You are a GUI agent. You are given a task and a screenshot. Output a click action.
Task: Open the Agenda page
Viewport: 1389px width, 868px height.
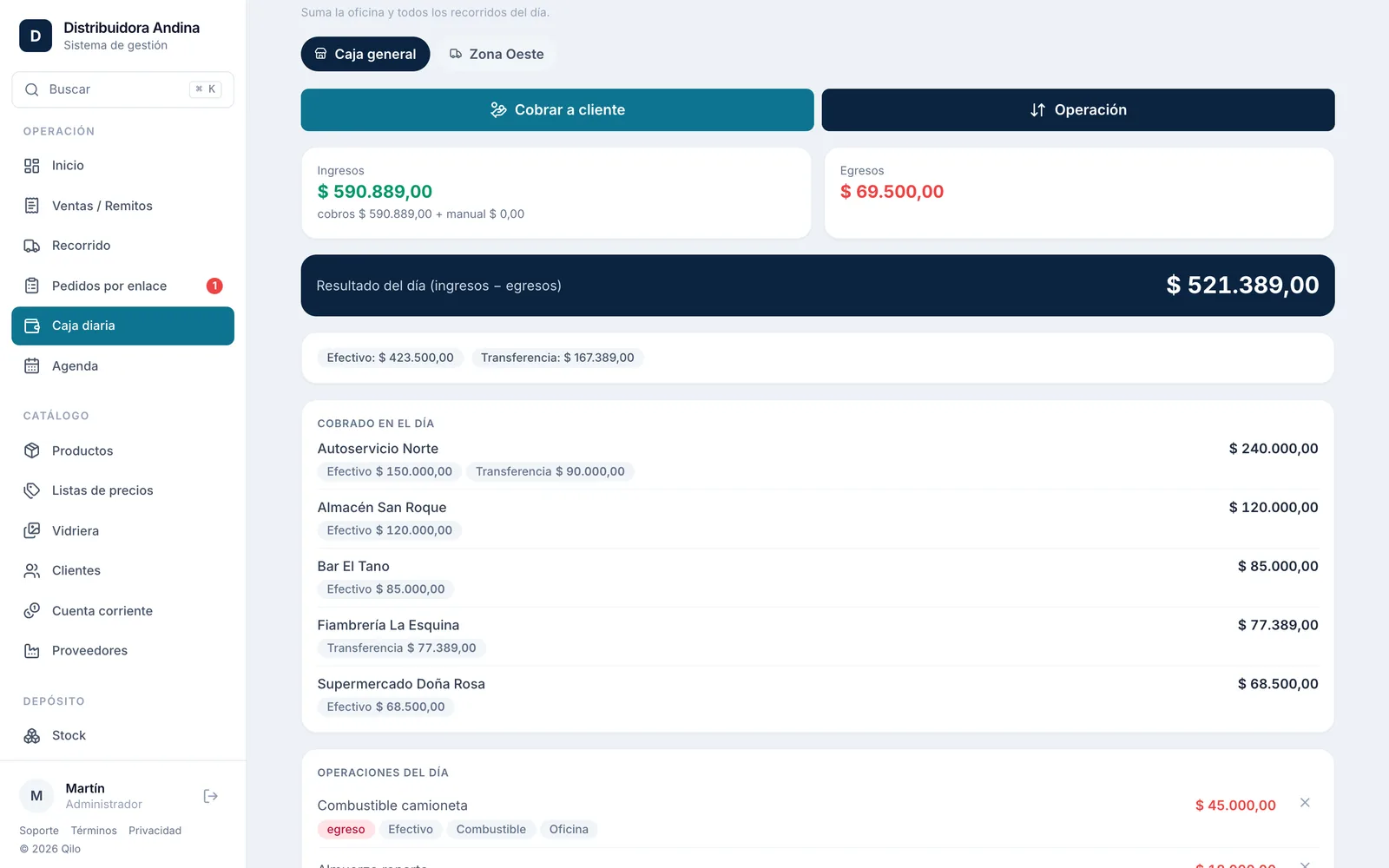[x=122, y=366]
